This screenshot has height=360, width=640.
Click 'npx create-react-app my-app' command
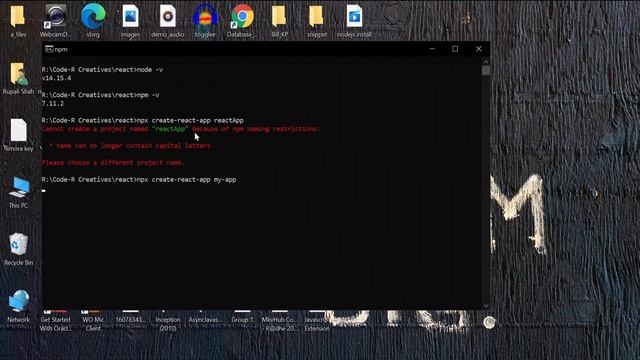click(x=139, y=180)
